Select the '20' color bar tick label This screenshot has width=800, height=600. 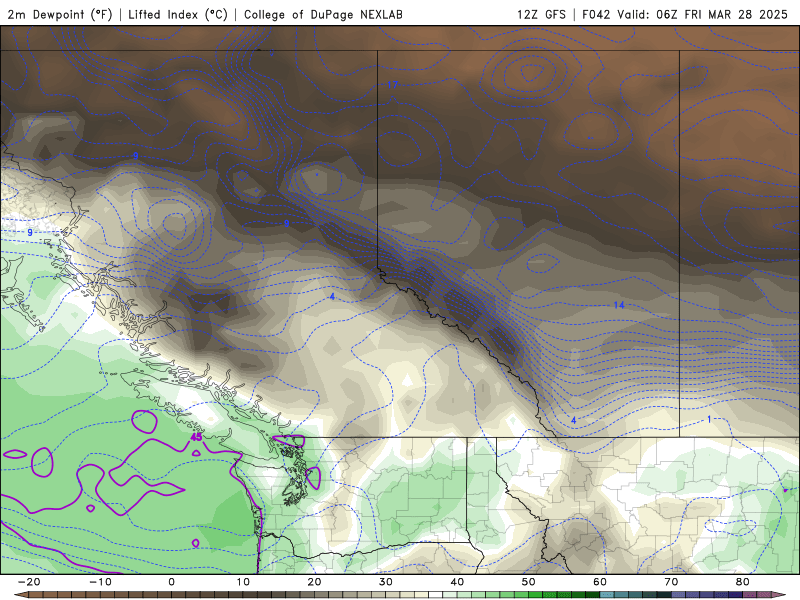click(x=314, y=582)
